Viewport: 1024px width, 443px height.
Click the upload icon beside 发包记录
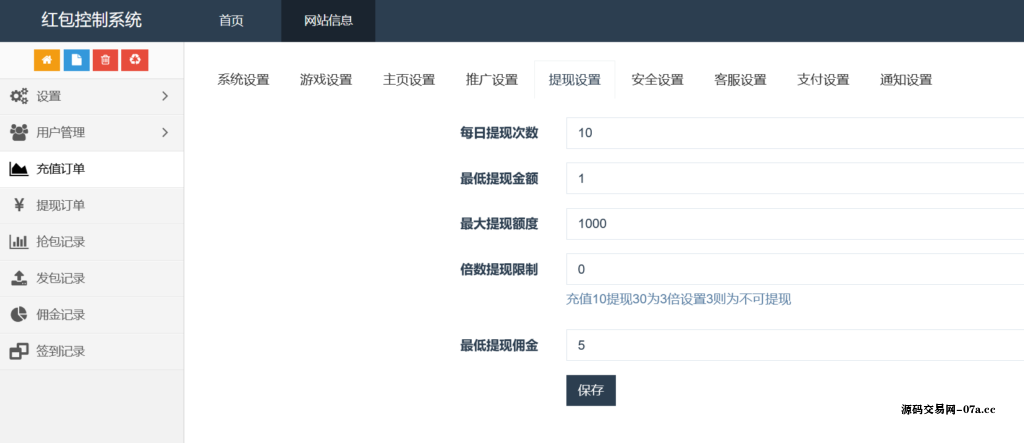click(19, 278)
